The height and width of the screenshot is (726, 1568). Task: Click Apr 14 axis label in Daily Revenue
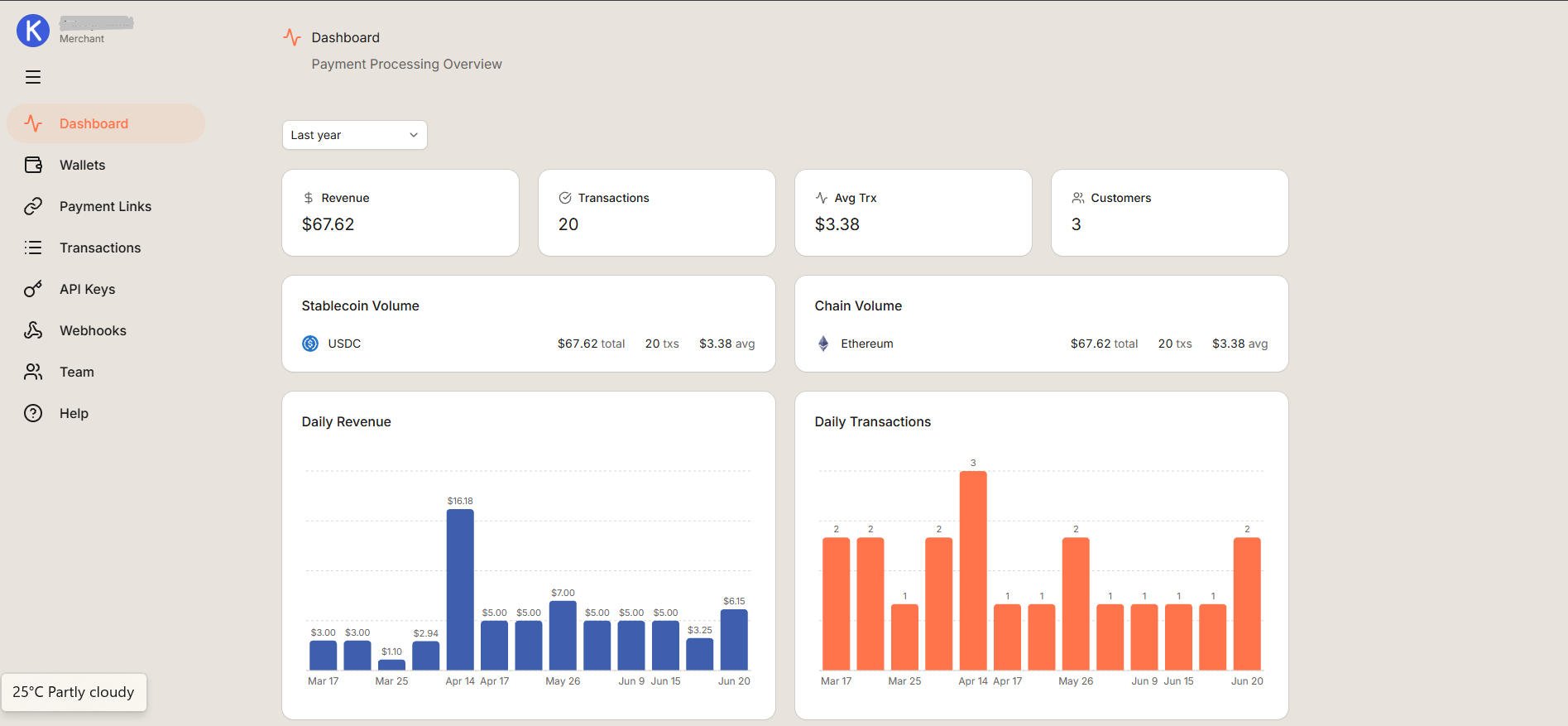[x=460, y=681]
